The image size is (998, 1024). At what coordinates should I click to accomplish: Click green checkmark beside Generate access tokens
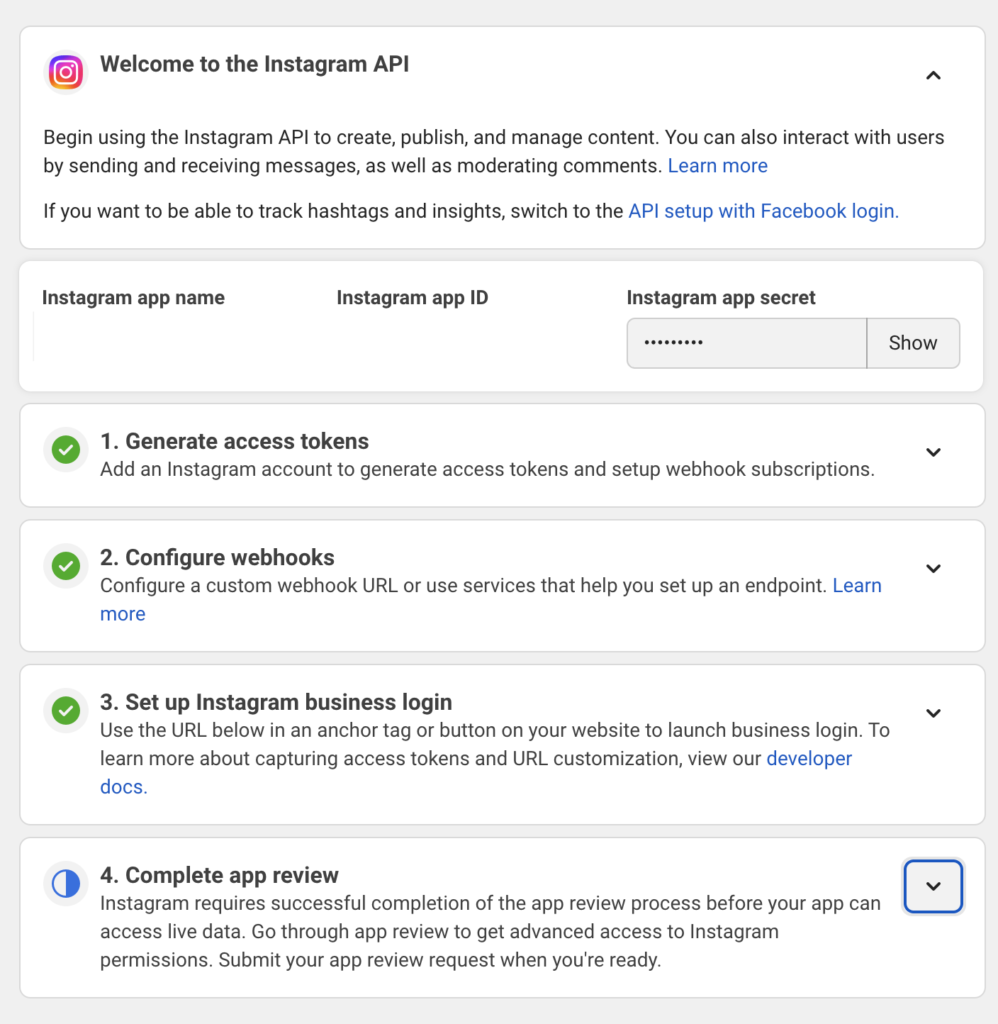tap(65, 449)
